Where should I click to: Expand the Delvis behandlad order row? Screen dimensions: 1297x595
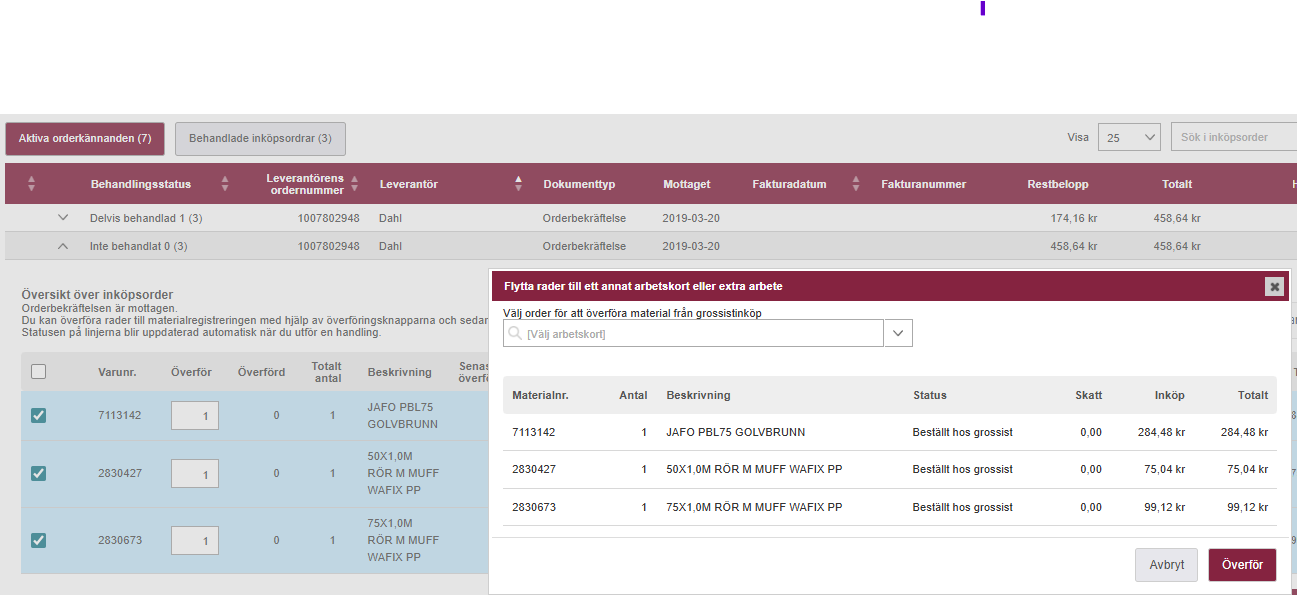63,218
